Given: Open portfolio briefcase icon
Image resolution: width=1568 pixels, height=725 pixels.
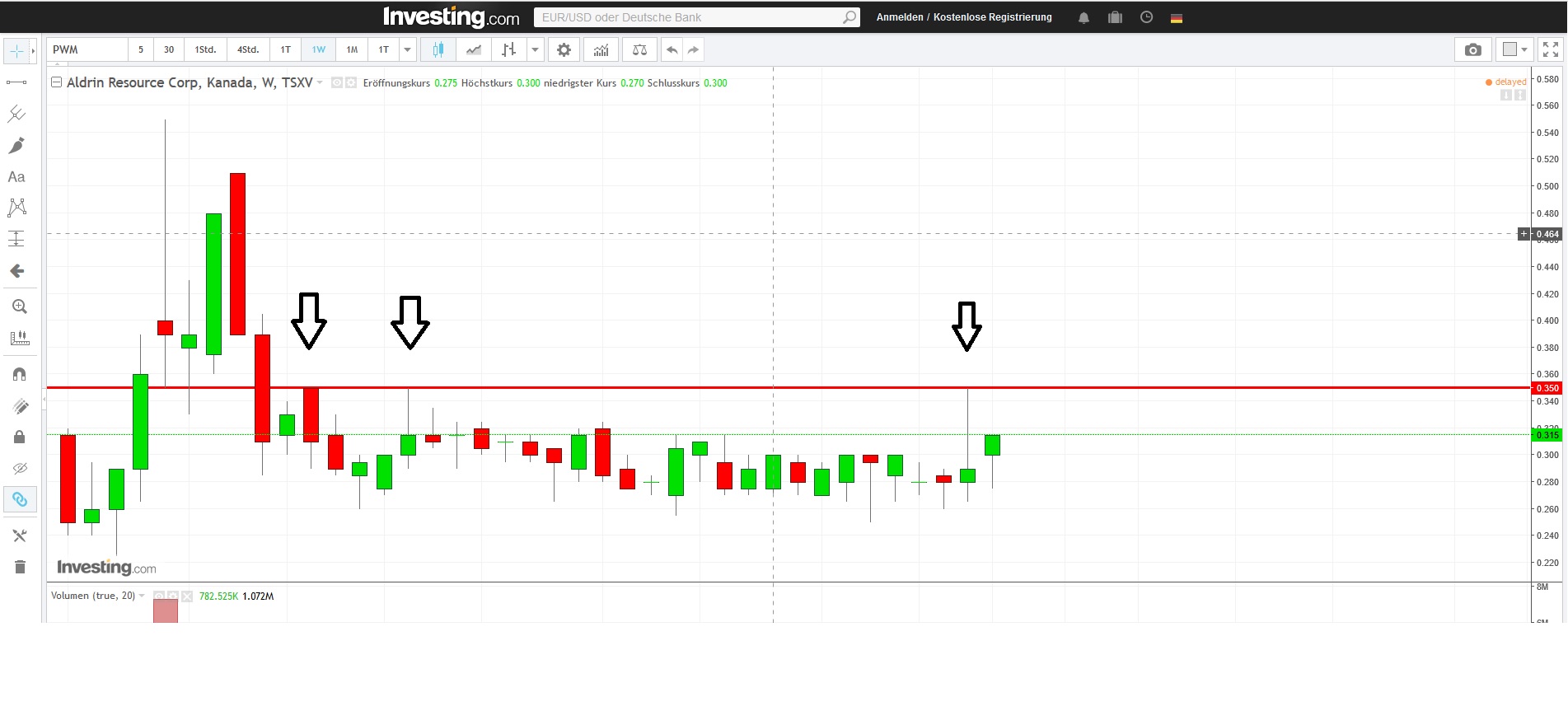Looking at the screenshot, I should point(1115,17).
